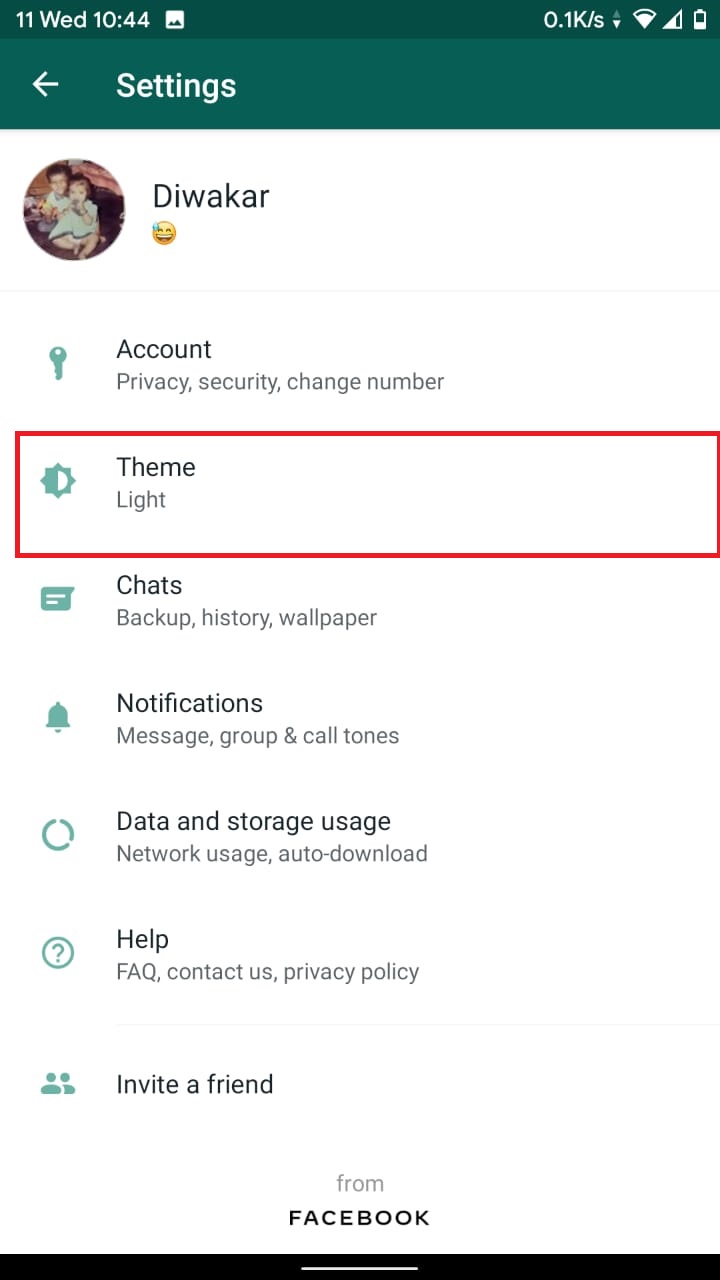This screenshot has width=720, height=1280.
Task: Tap the key icon beside Account
Action: tap(58, 364)
